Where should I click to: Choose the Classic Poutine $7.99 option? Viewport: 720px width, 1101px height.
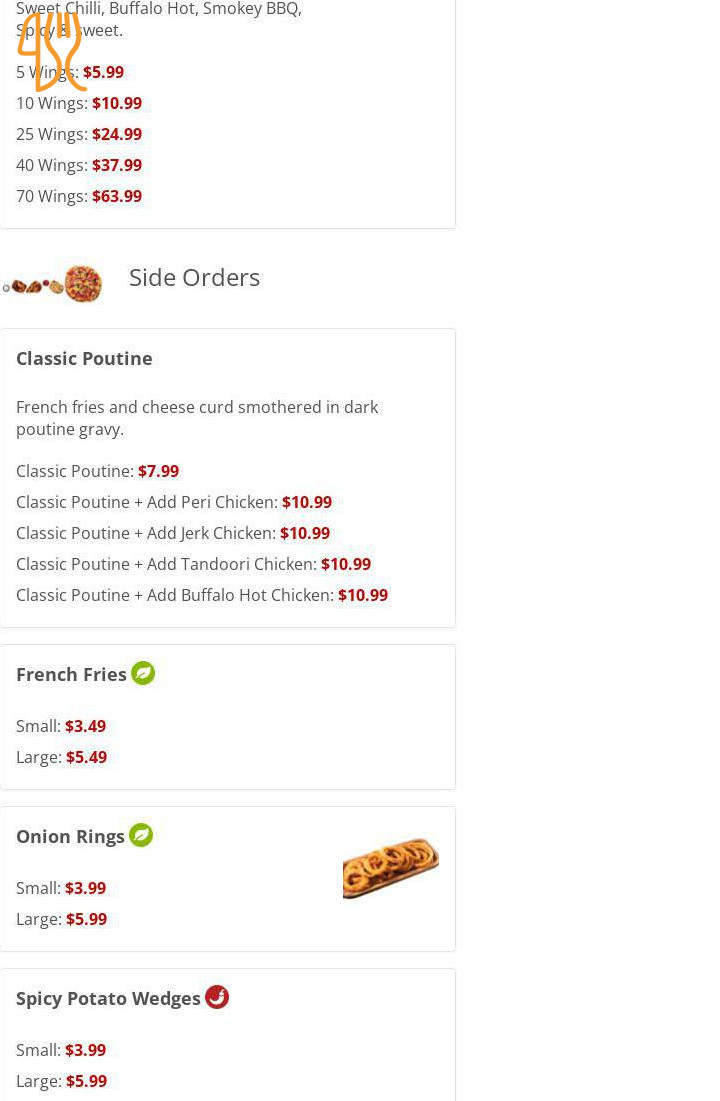point(97,471)
